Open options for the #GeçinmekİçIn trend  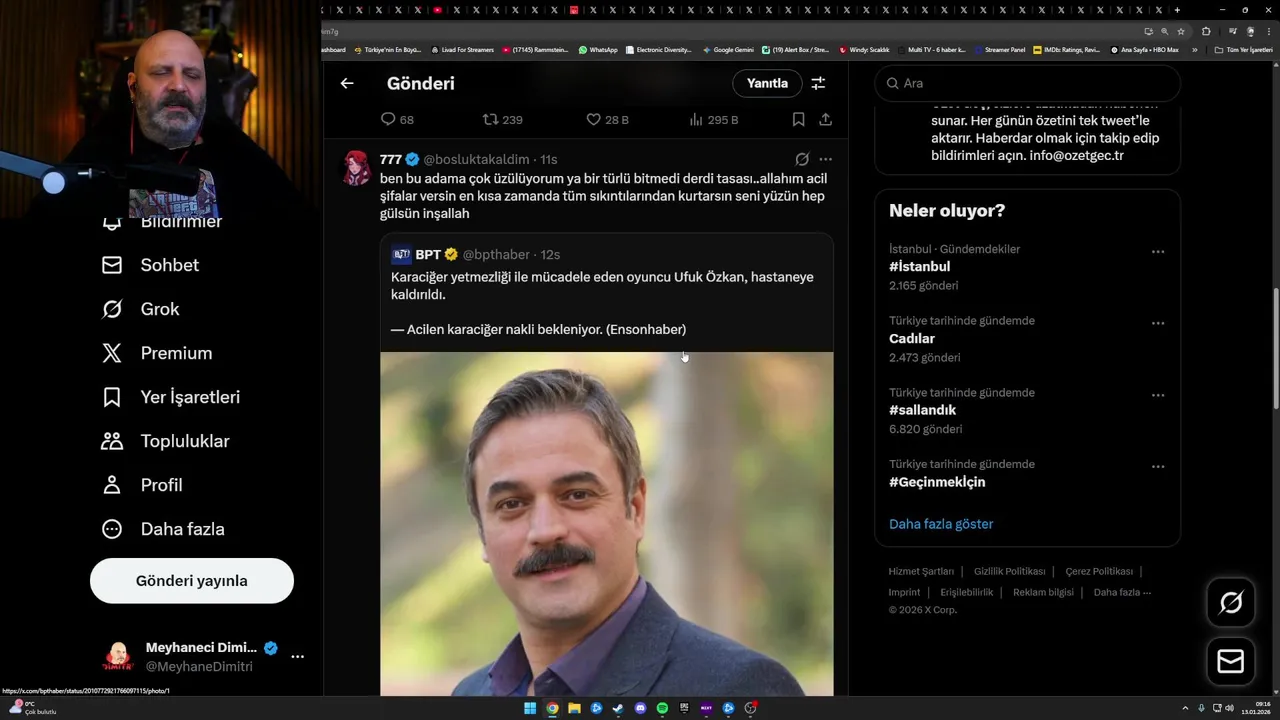(x=1158, y=466)
